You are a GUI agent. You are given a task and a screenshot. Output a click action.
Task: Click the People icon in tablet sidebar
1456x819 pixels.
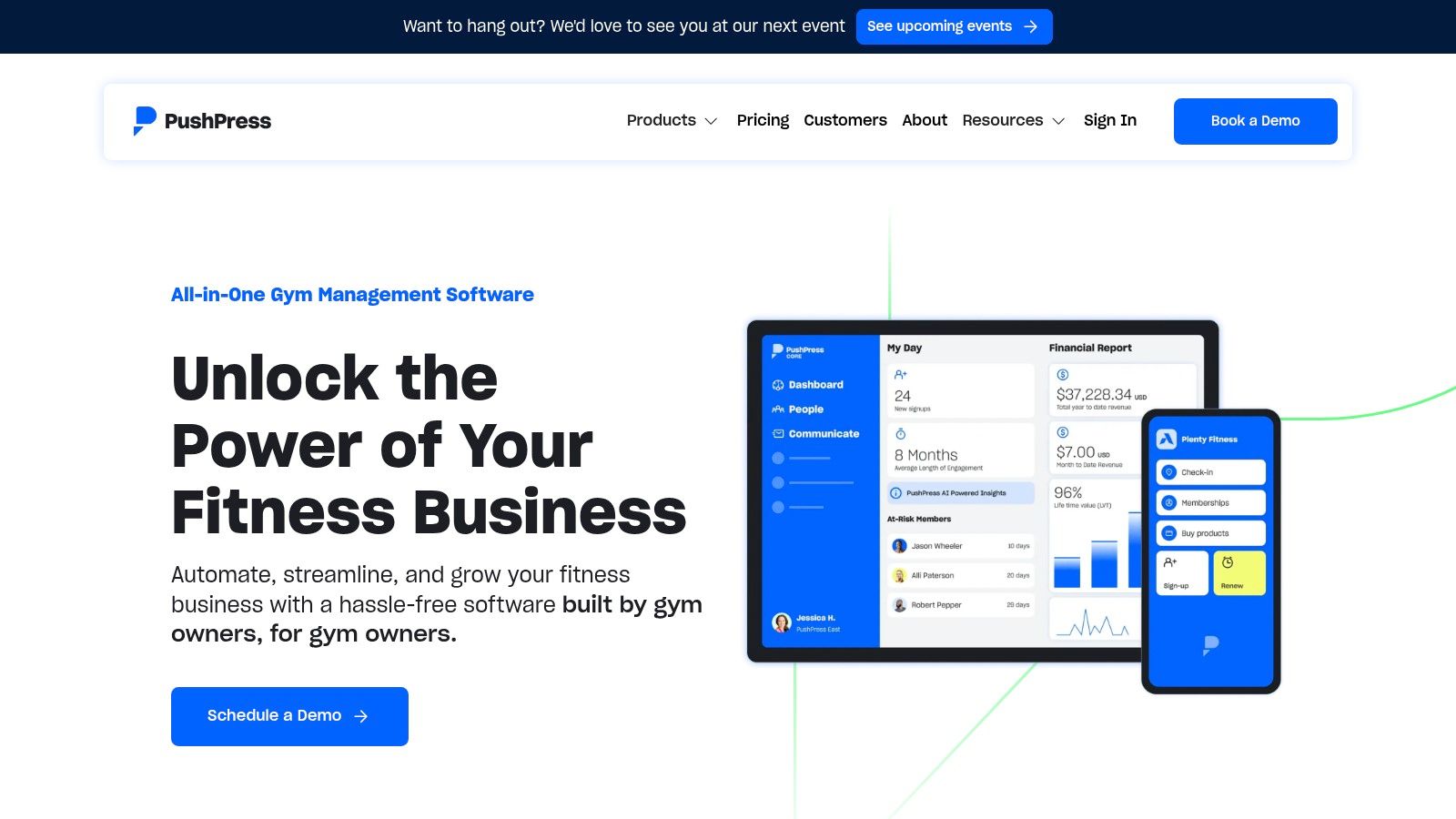pyautogui.click(x=778, y=409)
